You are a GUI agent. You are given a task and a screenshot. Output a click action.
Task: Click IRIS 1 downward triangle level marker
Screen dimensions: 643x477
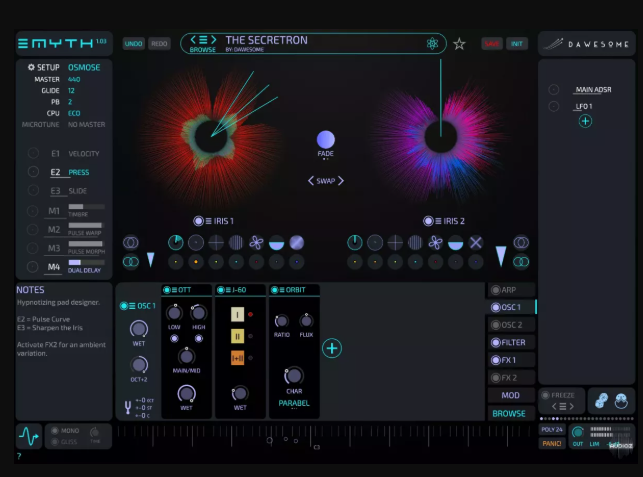tap(150, 260)
